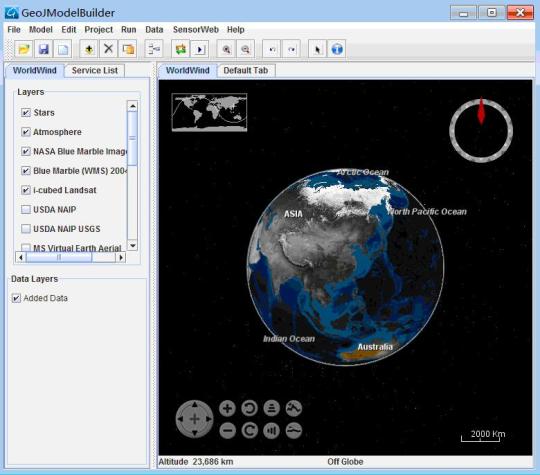Click the blue info icon
The width and height of the screenshot is (540, 475).
[337, 49]
